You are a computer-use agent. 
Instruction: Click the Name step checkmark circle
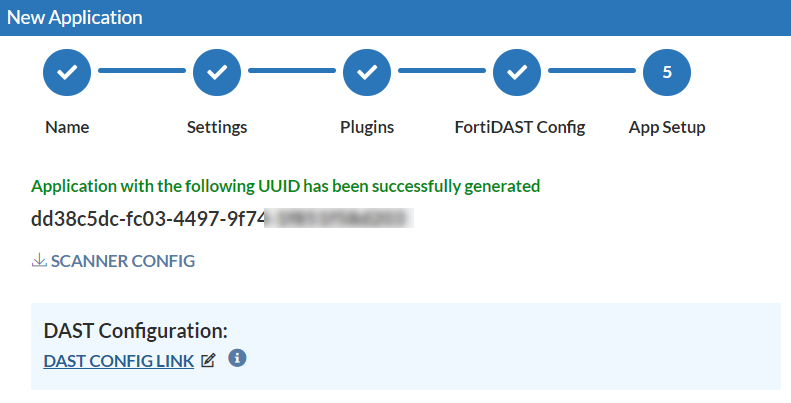(67, 73)
